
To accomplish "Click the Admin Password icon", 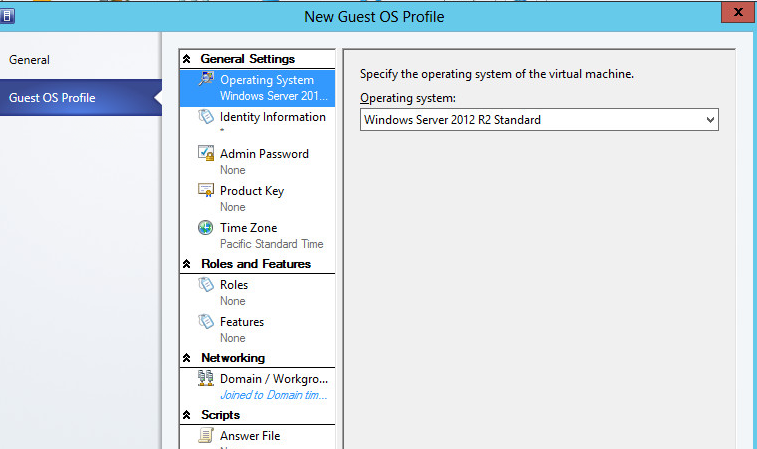I will pyautogui.click(x=206, y=153).
